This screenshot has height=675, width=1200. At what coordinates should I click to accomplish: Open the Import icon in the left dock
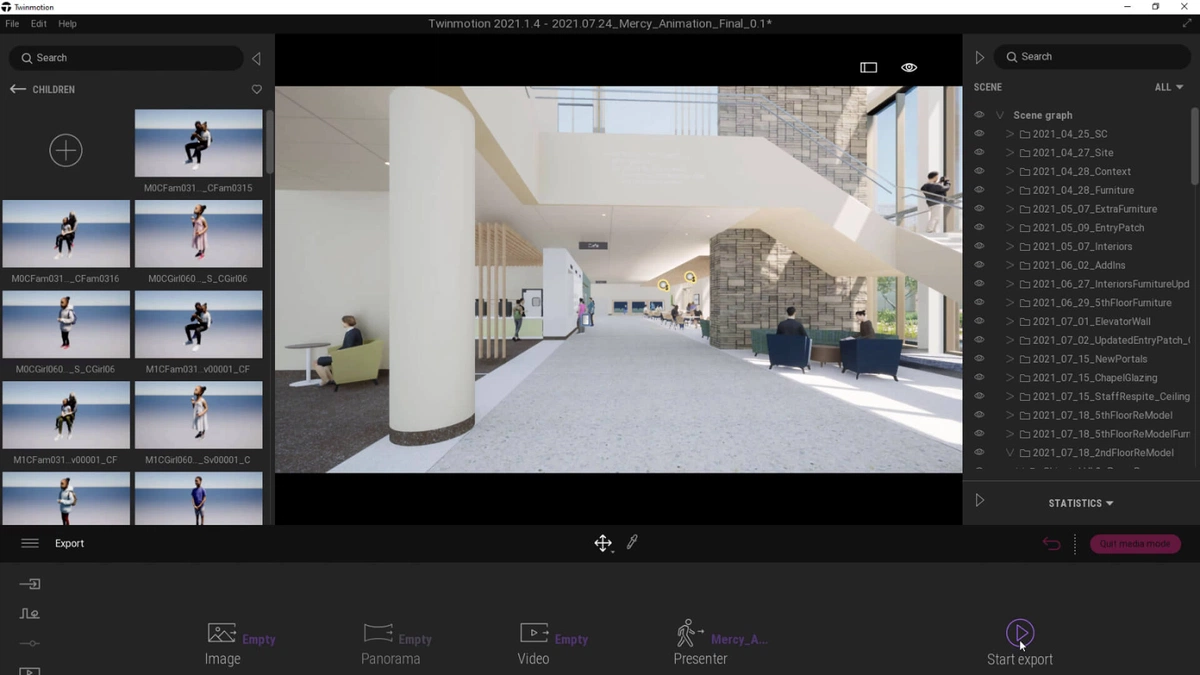tap(30, 584)
